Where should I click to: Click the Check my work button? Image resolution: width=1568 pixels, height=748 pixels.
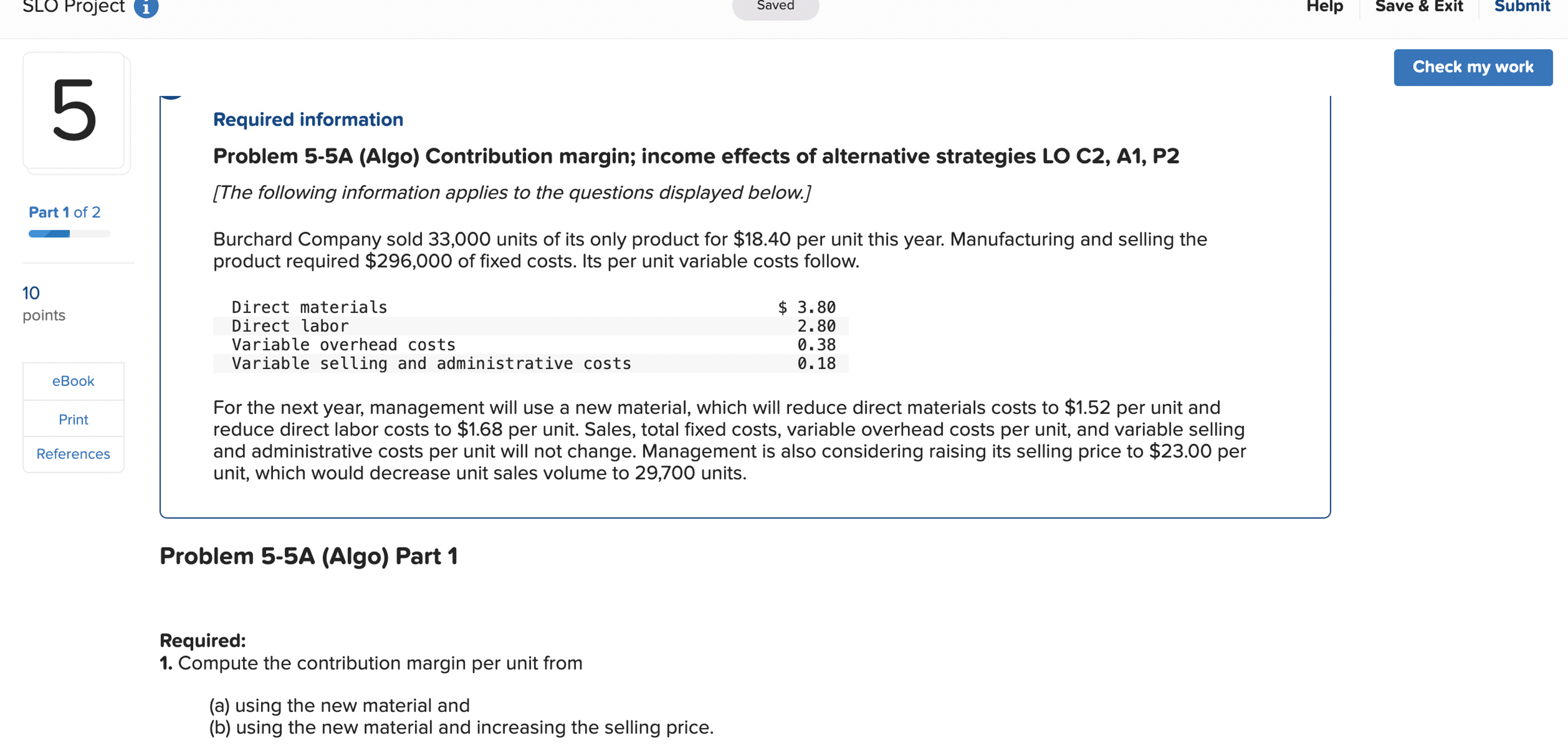1473,67
